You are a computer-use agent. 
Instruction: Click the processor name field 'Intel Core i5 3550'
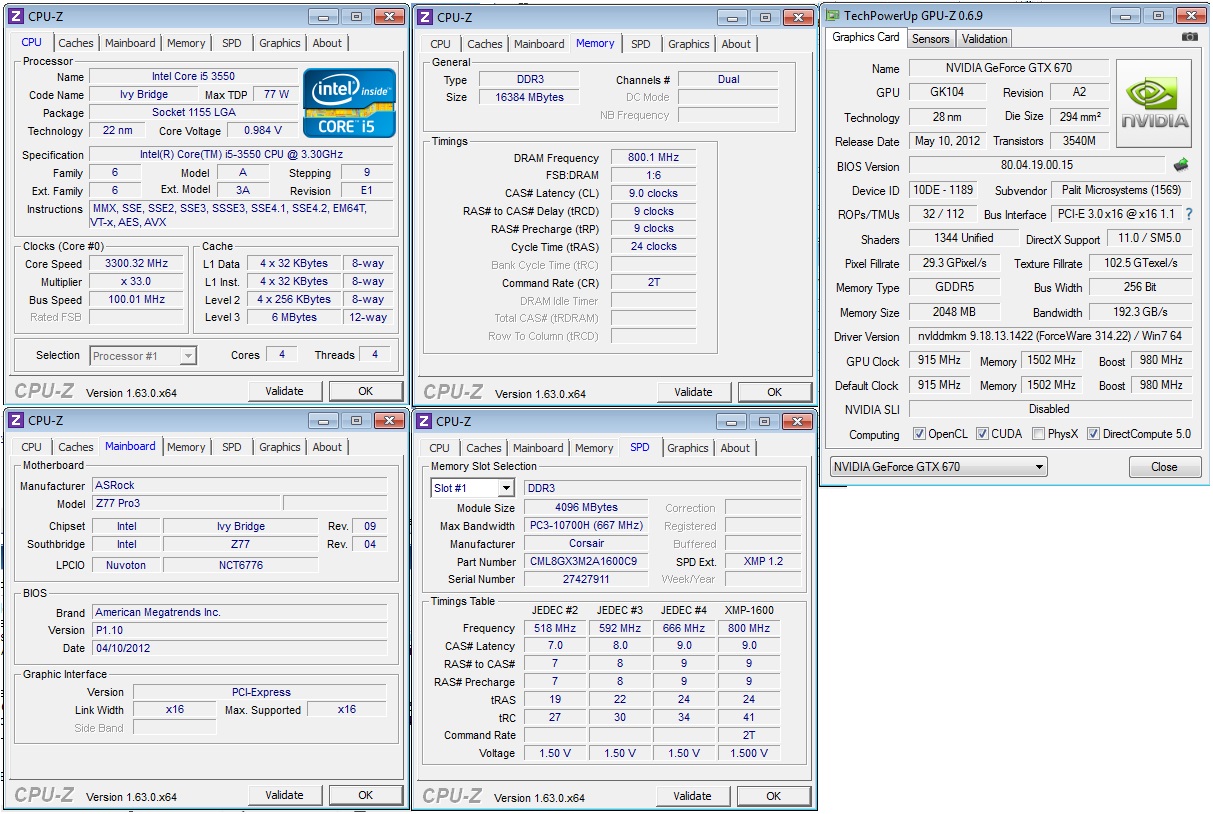click(x=193, y=76)
